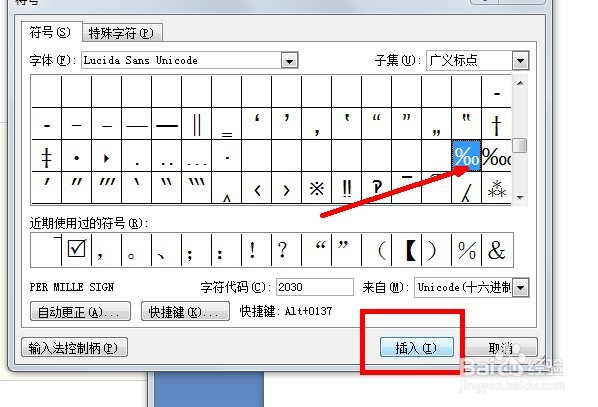This screenshot has height=407, width=598.
Task: Choose the double exclamation mark ‼
Action: [347, 188]
